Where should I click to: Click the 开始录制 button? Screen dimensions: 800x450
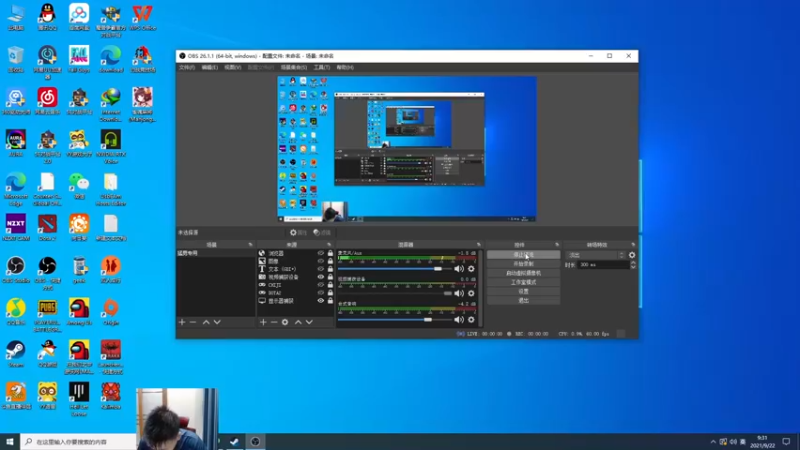pos(523,264)
